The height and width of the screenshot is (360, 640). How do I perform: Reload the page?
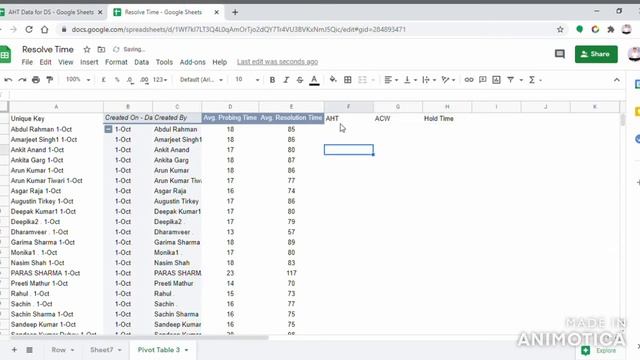[29, 29]
